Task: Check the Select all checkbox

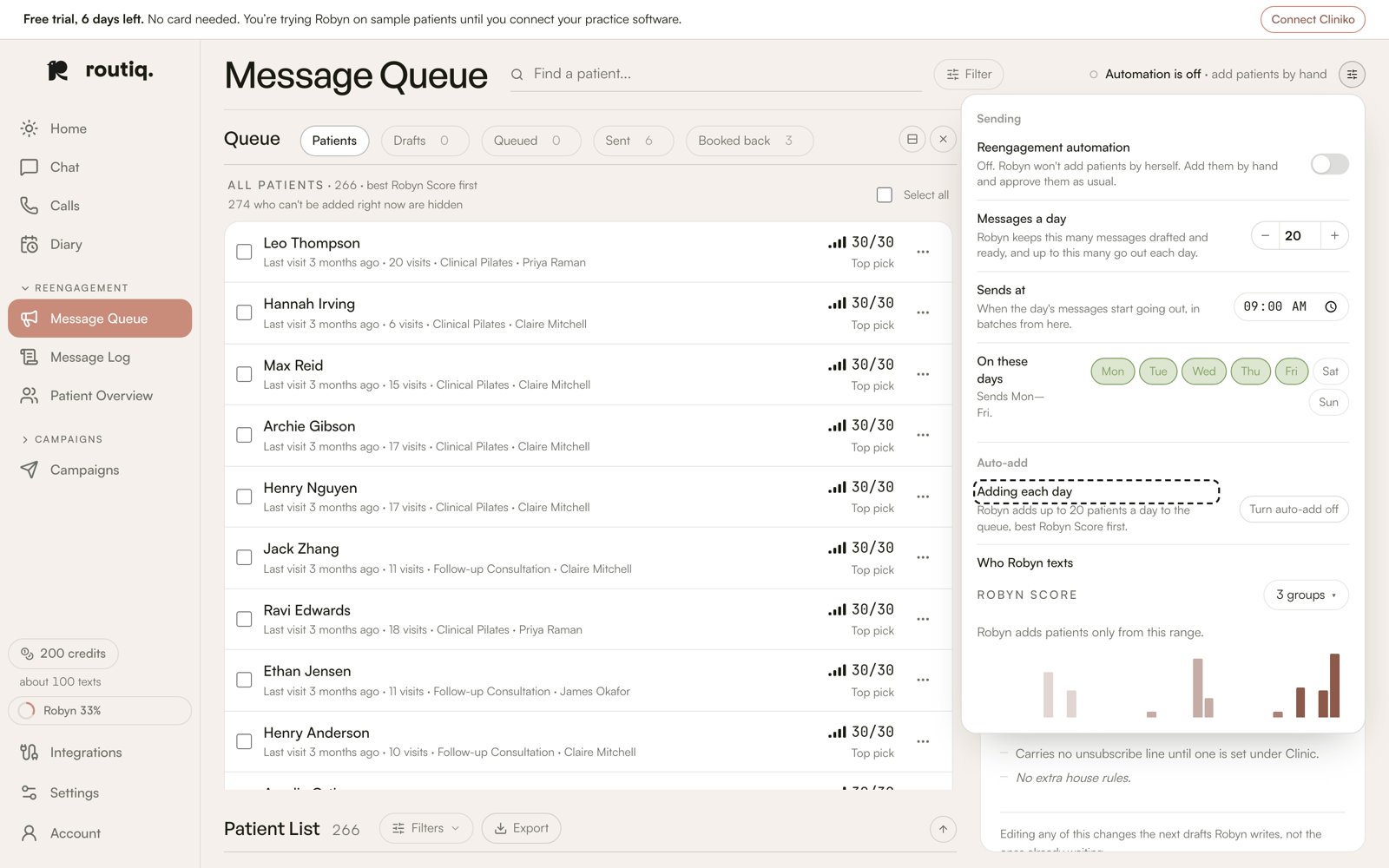Action: coord(885,195)
